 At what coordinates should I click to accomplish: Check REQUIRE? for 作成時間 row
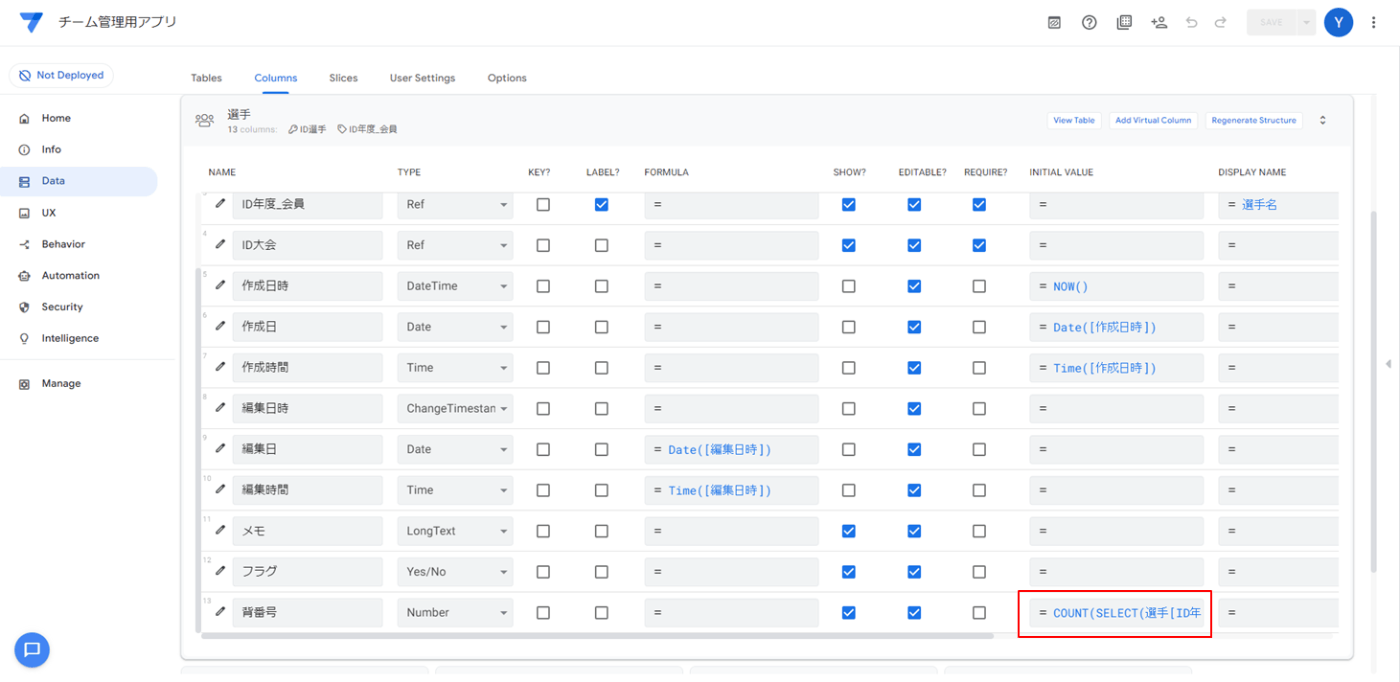point(979,368)
